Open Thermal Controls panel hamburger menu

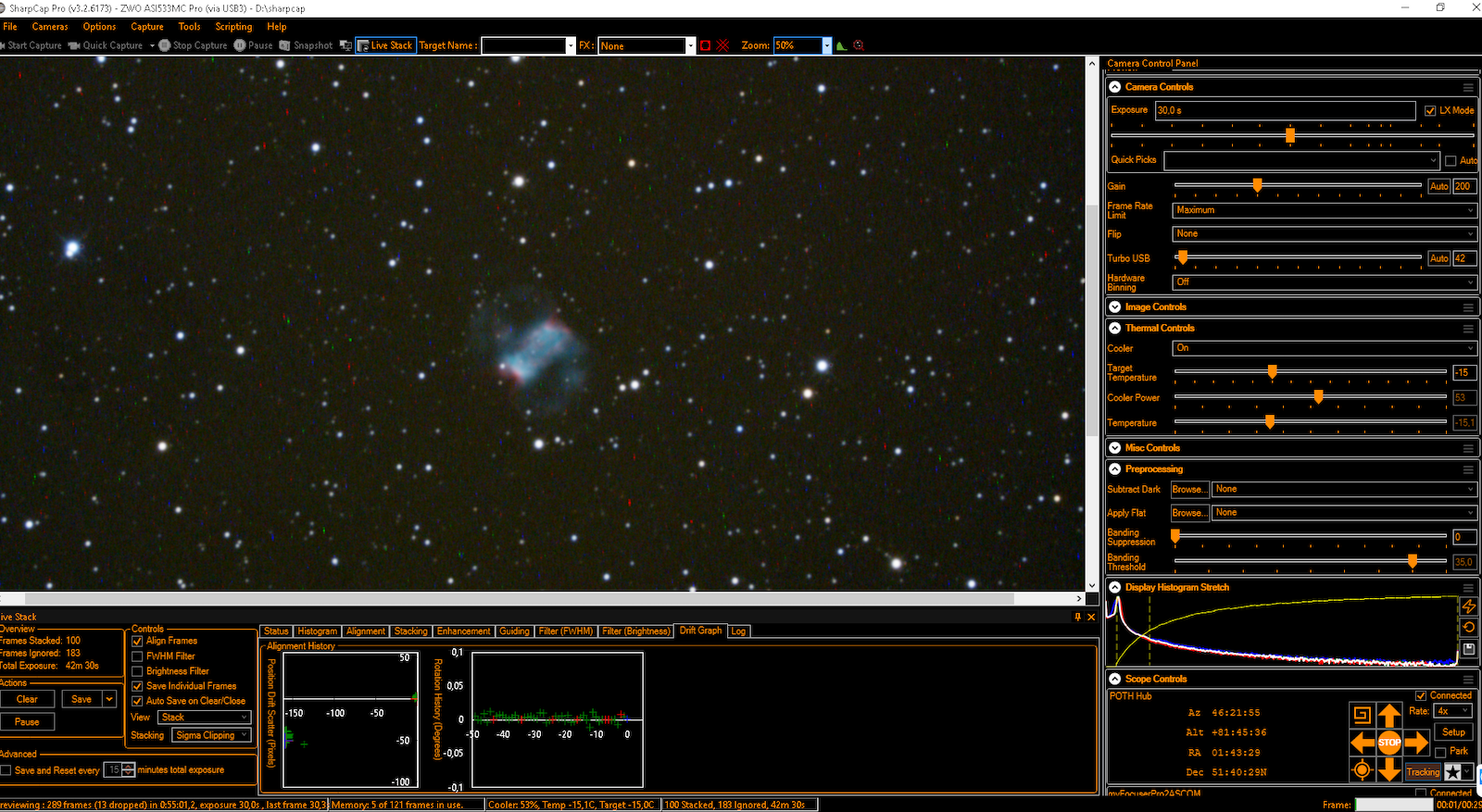[x=1468, y=329]
